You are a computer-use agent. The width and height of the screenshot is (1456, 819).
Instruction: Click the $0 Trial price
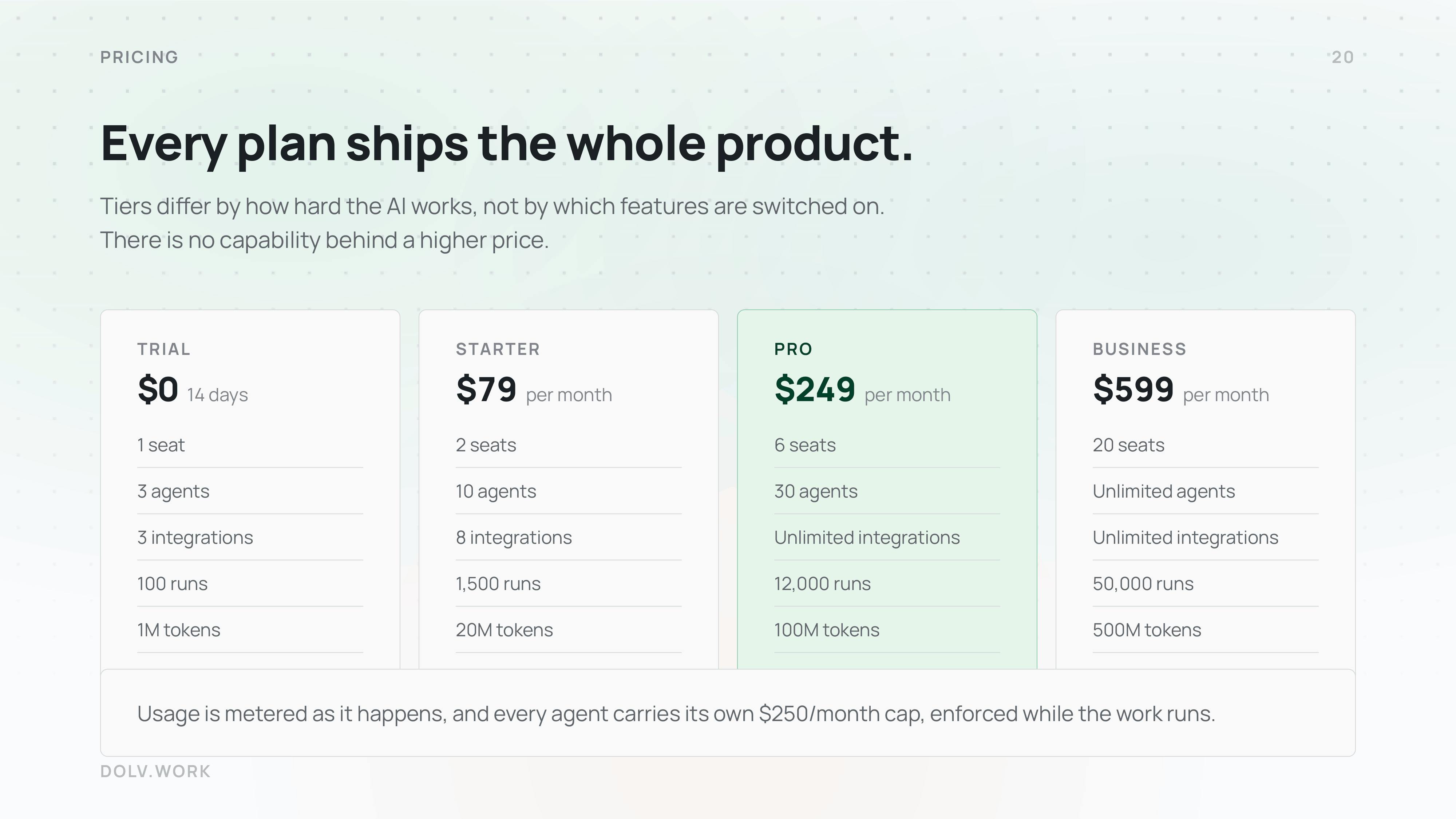point(158,389)
